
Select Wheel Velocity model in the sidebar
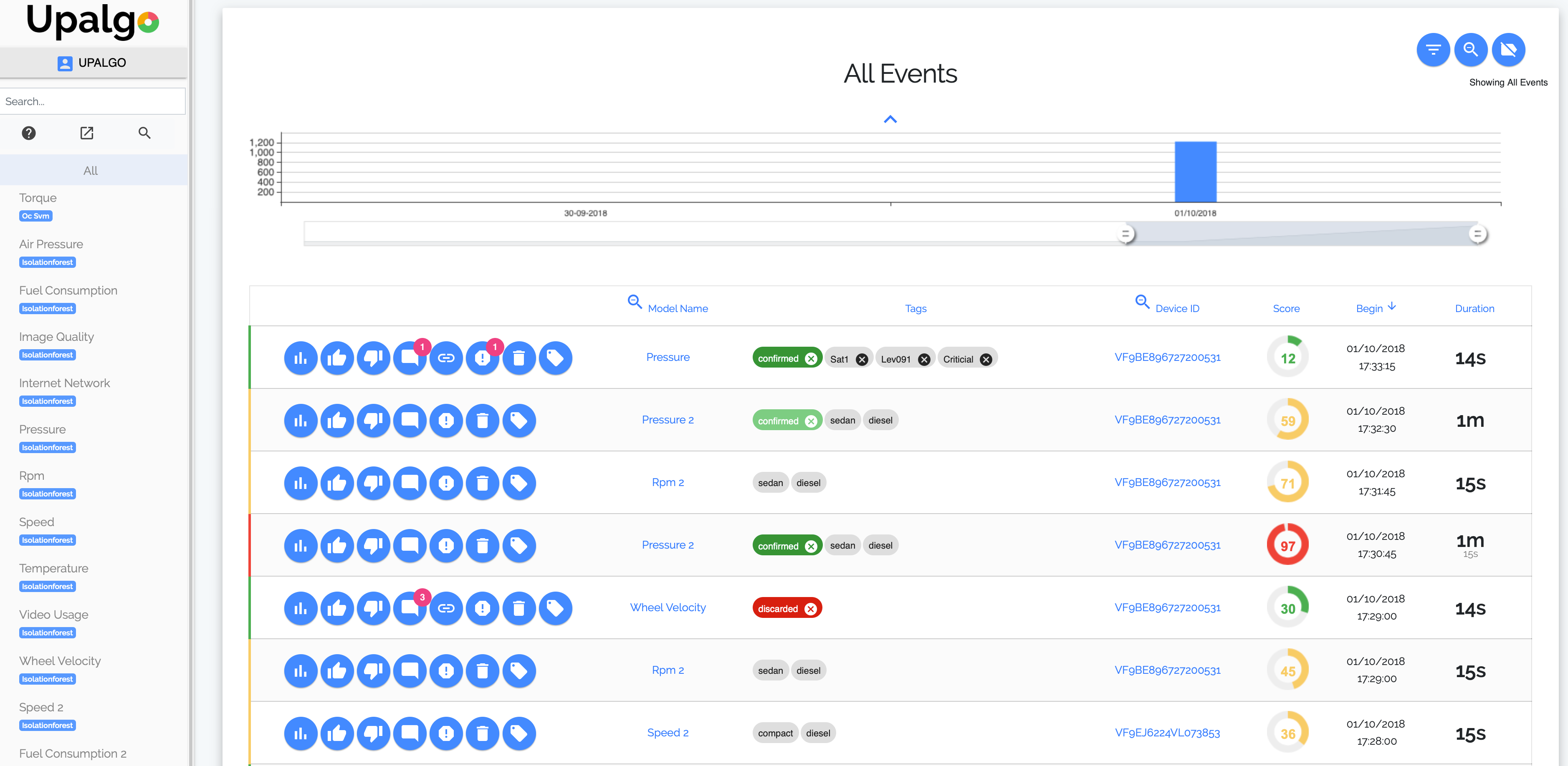[x=60, y=661]
